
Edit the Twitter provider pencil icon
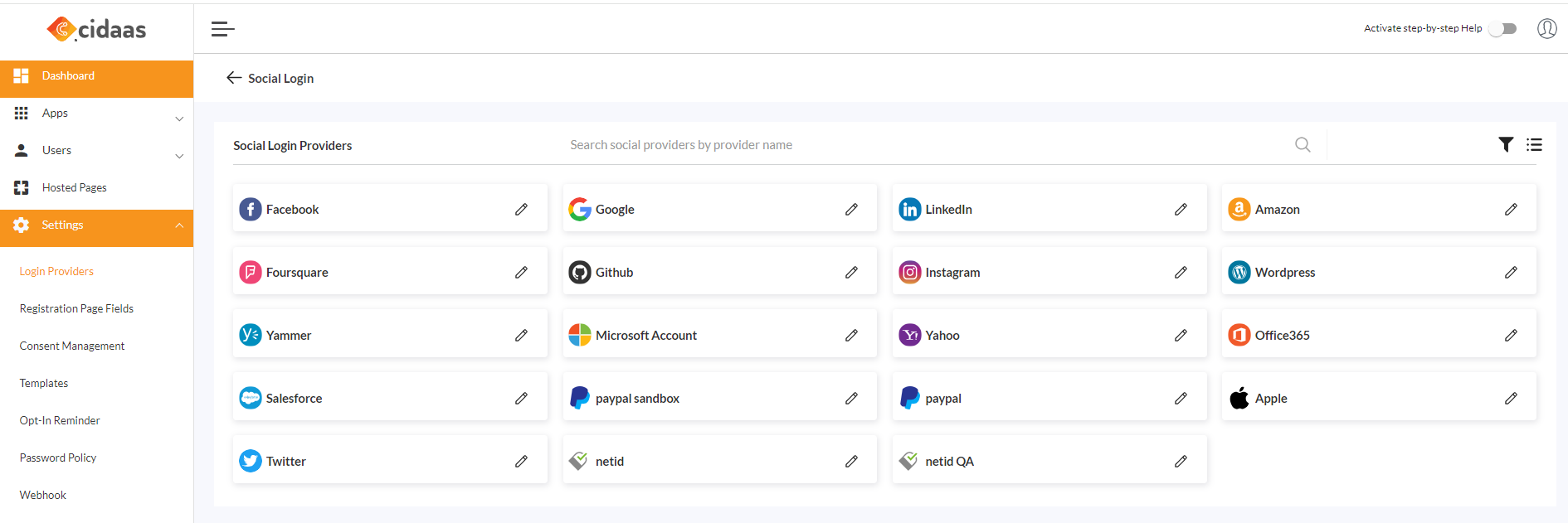[521, 461]
